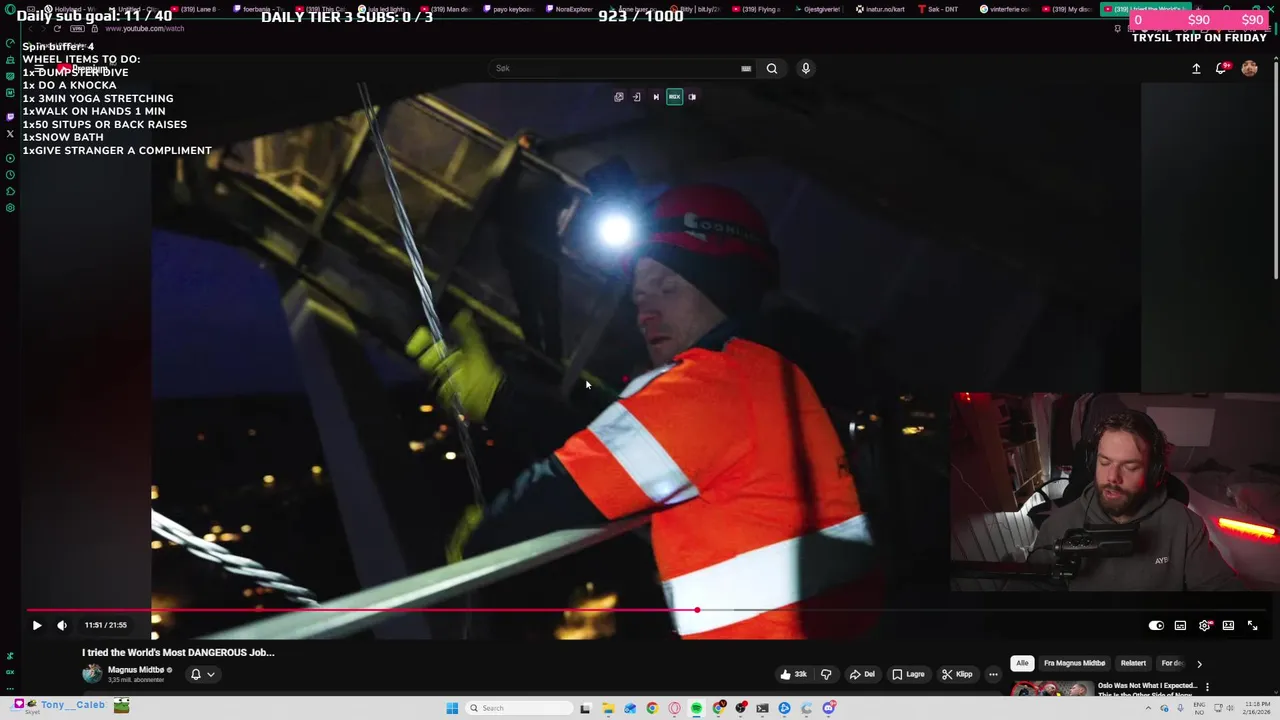Click the skip-next icon in overlay toolbar

pyautogui.click(x=656, y=97)
